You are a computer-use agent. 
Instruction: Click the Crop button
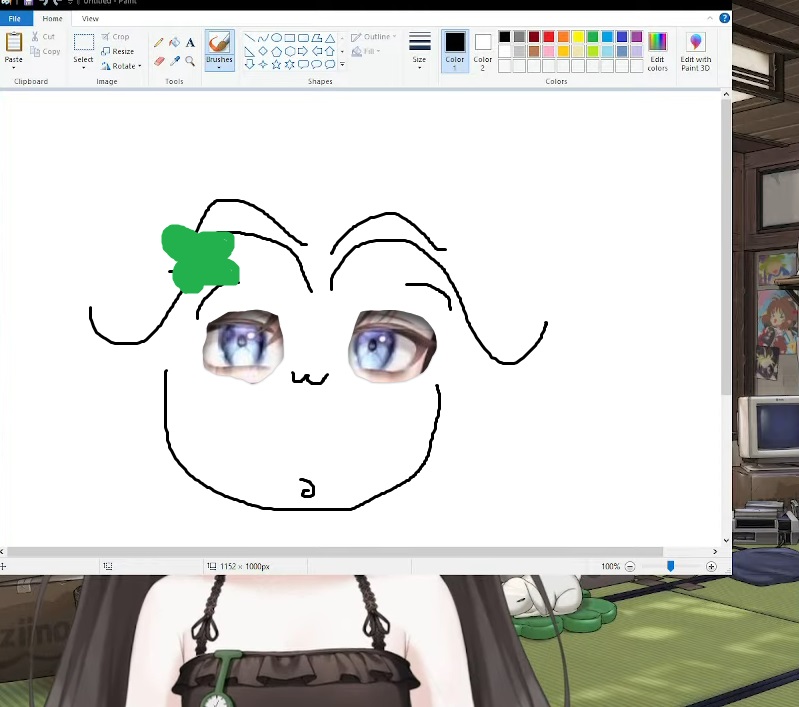click(x=115, y=37)
